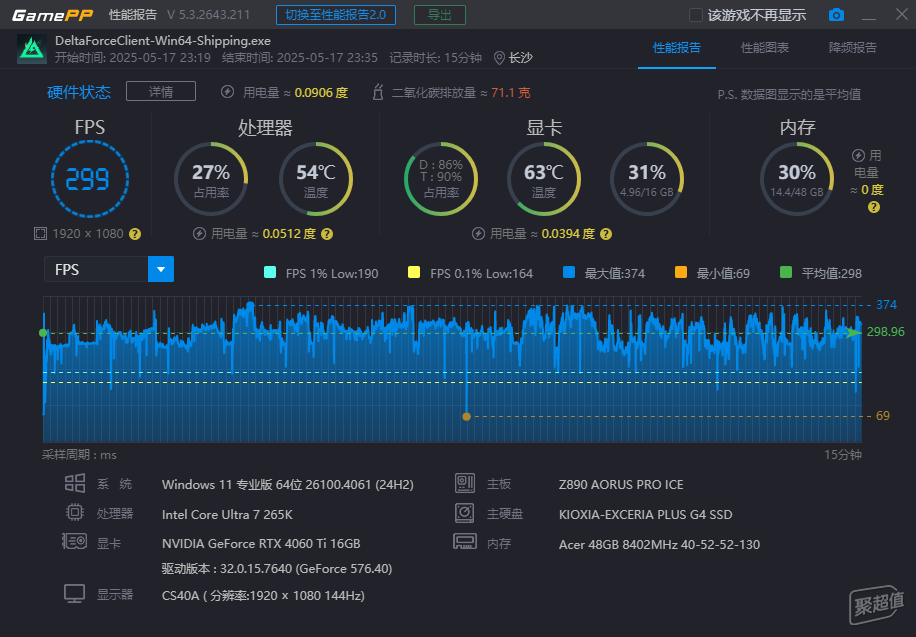Image resolution: width=916 pixels, height=637 pixels.
Task: Click the FPS dropdown text field
Action: pyautogui.click(x=96, y=269)
